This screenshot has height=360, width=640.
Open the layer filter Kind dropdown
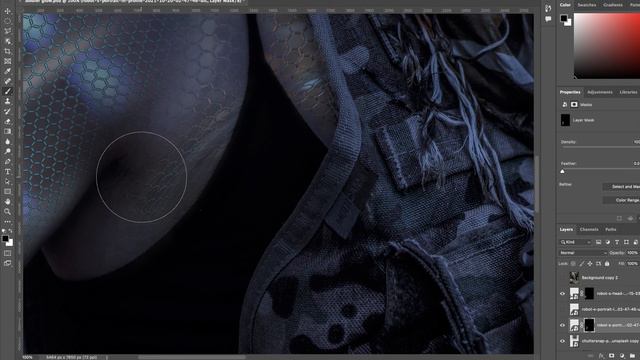576,242
